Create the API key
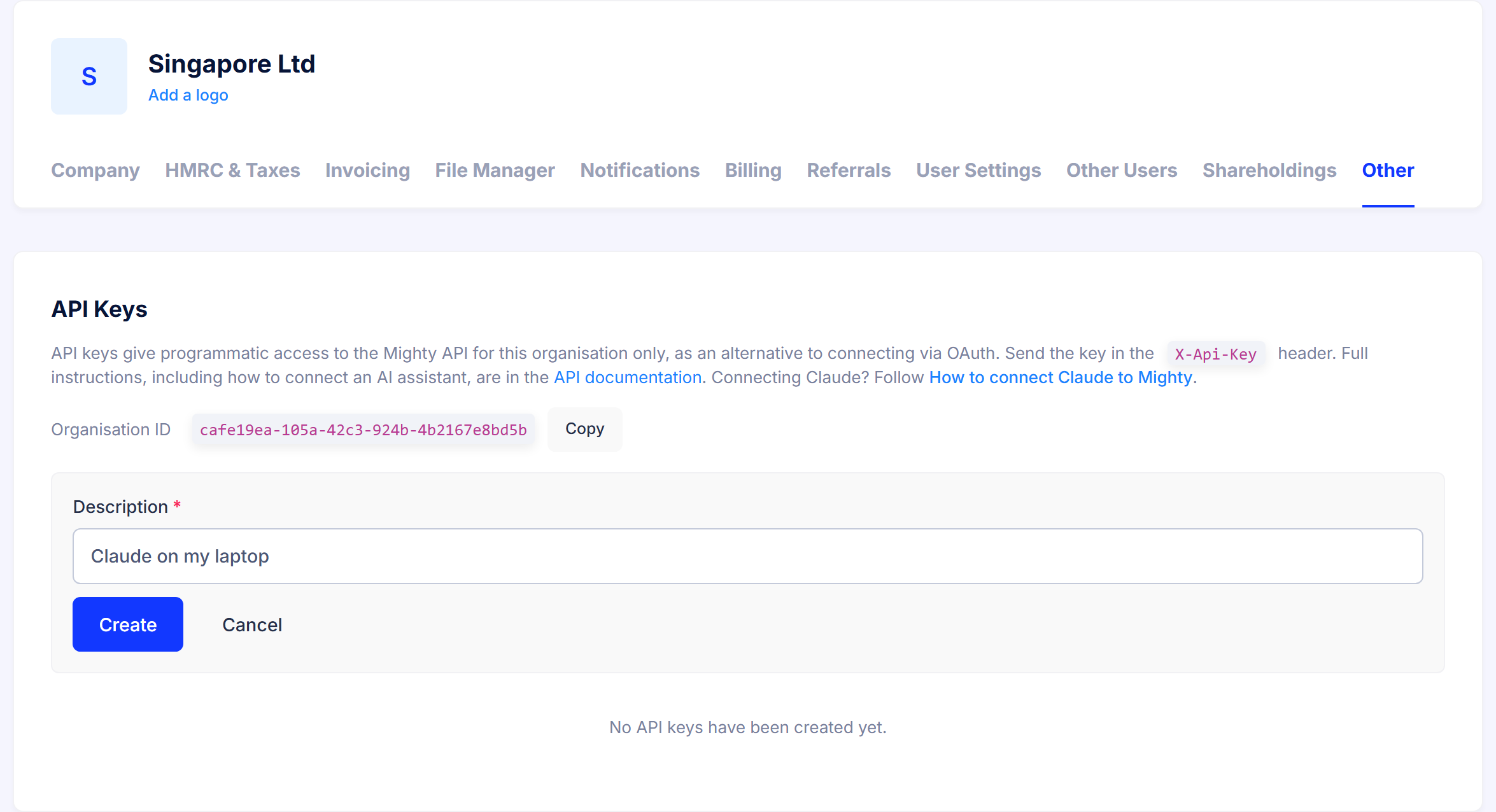 coord(128,624)
